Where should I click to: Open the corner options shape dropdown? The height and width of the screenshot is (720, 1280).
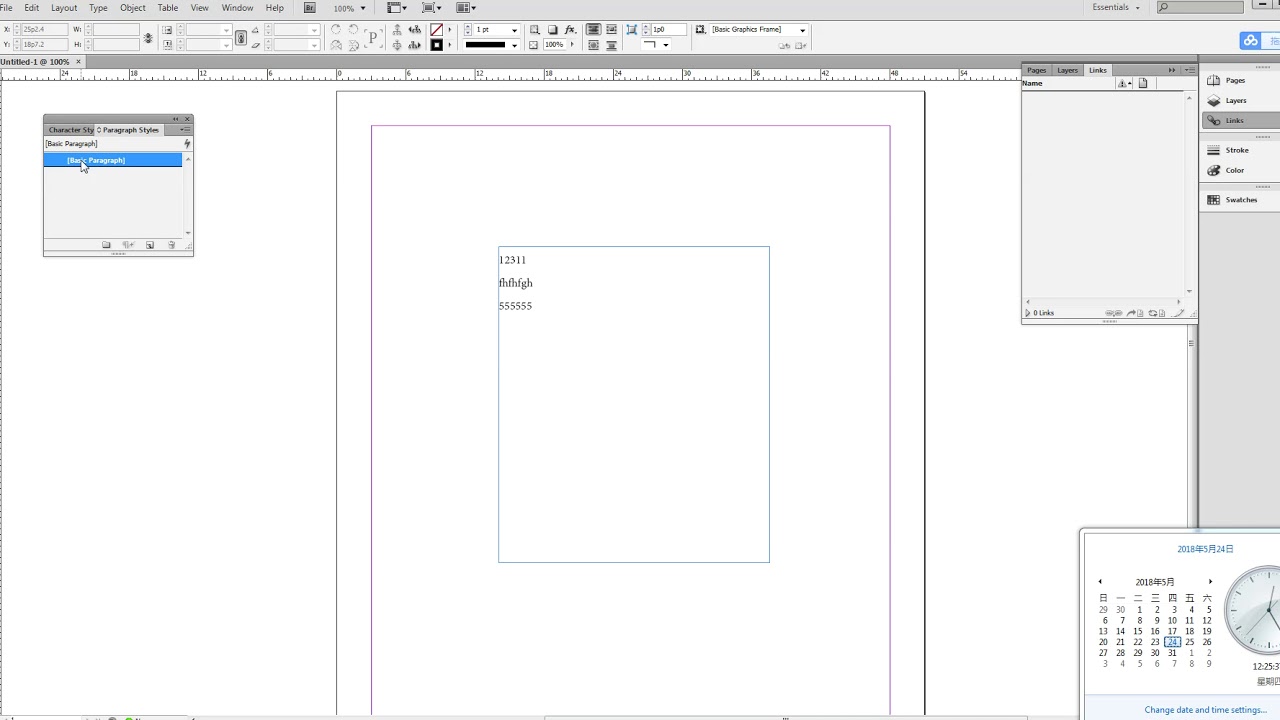[666, 45]
